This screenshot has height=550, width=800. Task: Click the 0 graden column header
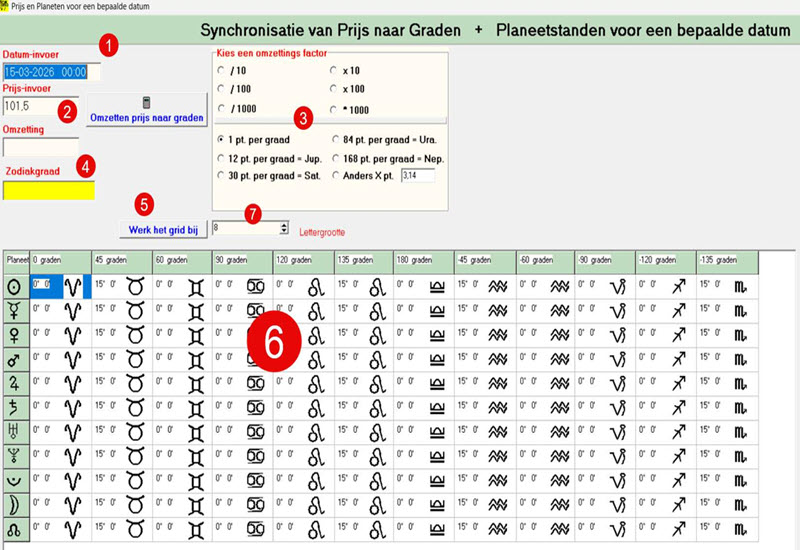point(61,262)
